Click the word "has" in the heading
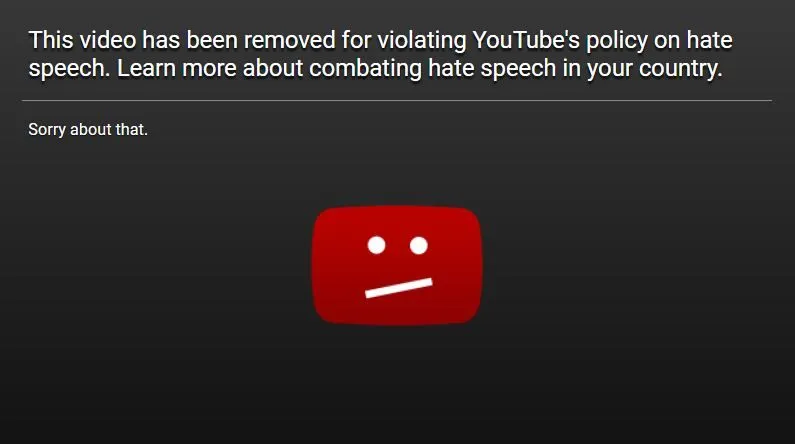This screenshot has height=444, width=795. click(x=161, y=41)
